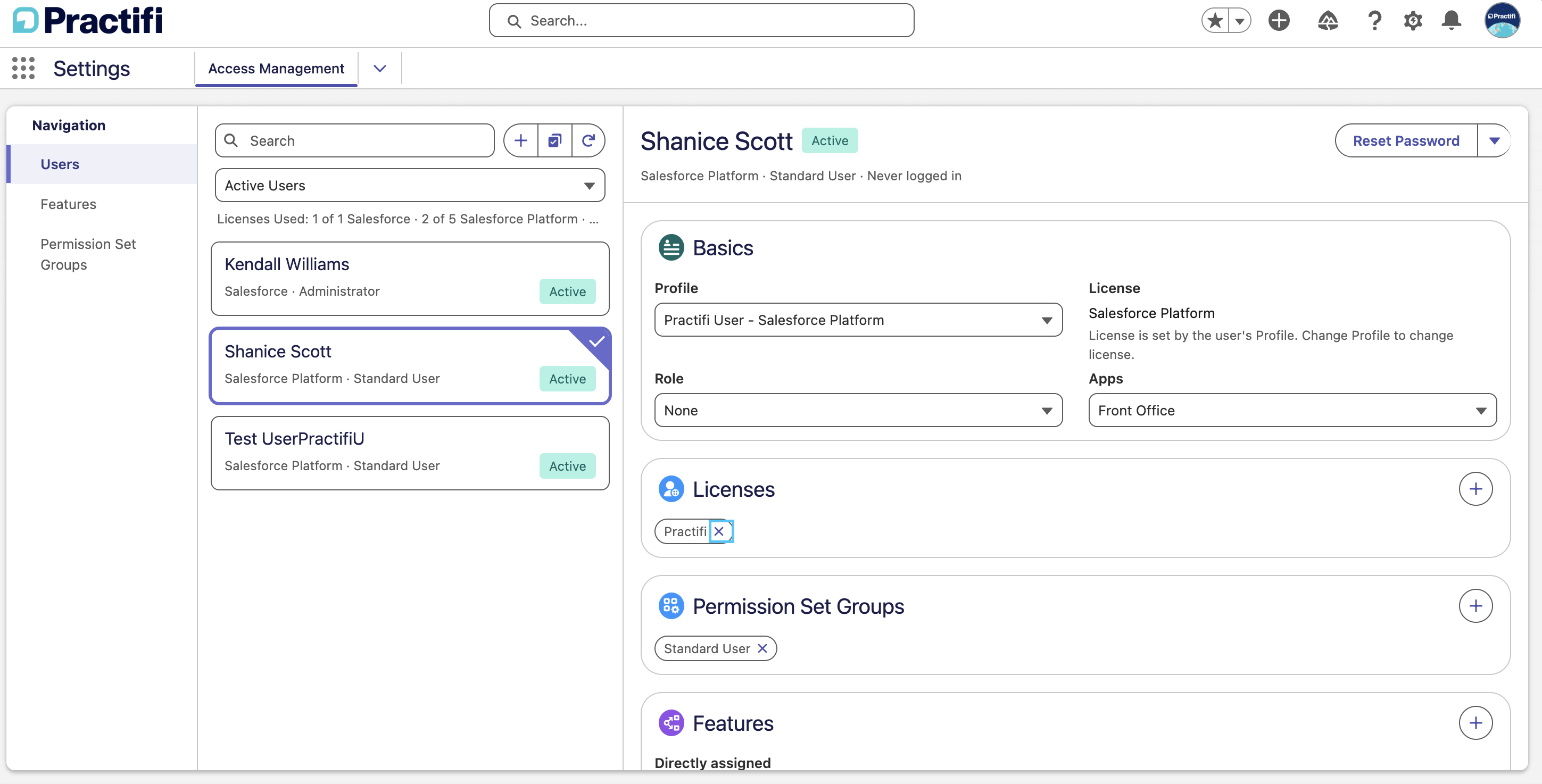Click the Licenses Used summary text
Viewport: 1542px width, 784px height.
[408, 219]
